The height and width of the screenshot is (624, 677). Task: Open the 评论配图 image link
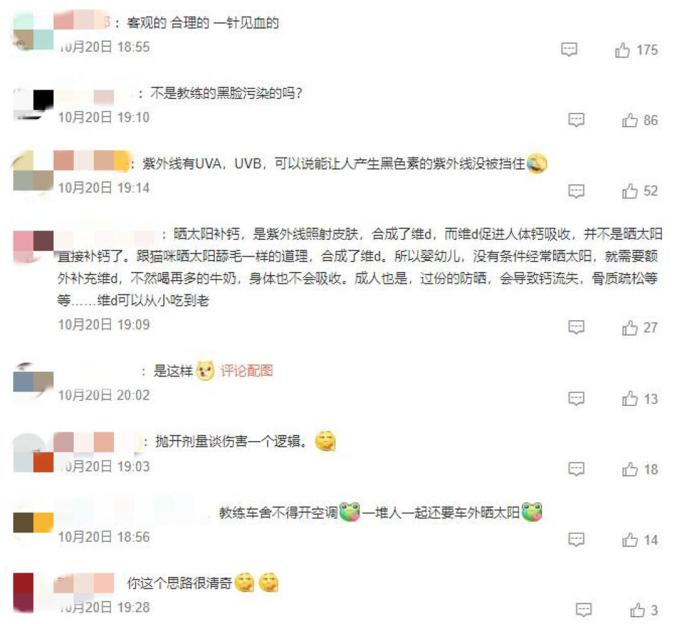click(x=247, y=371)
